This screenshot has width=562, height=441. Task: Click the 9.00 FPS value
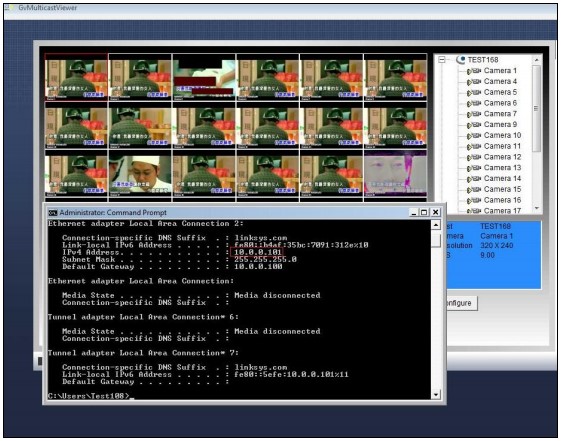[x=487, y=255]
